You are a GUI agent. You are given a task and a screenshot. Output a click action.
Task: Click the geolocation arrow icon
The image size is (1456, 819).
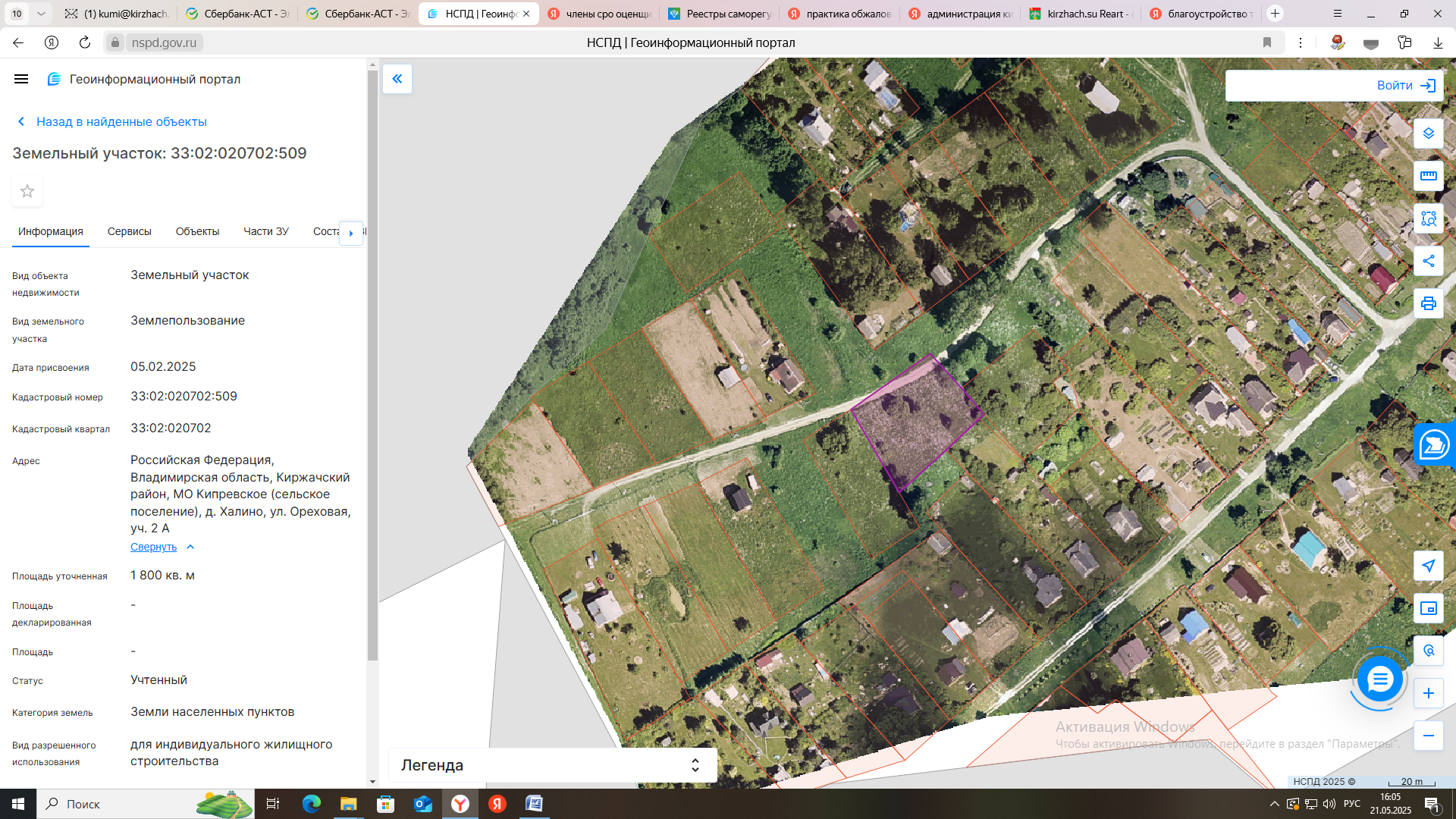click(1428, 566)
